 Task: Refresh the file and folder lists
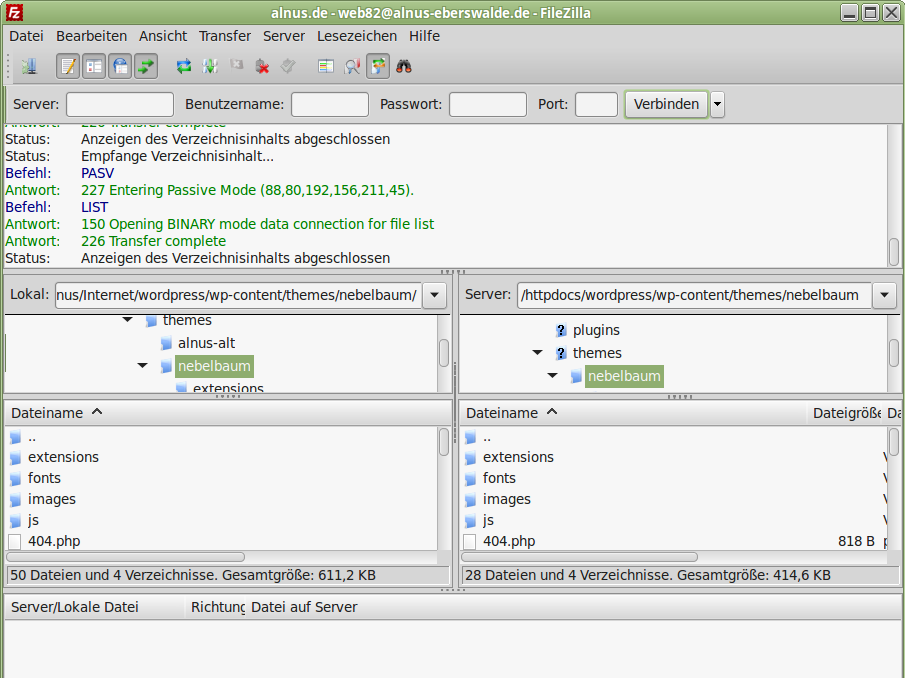pyautogui.click(x=184, y=66)
